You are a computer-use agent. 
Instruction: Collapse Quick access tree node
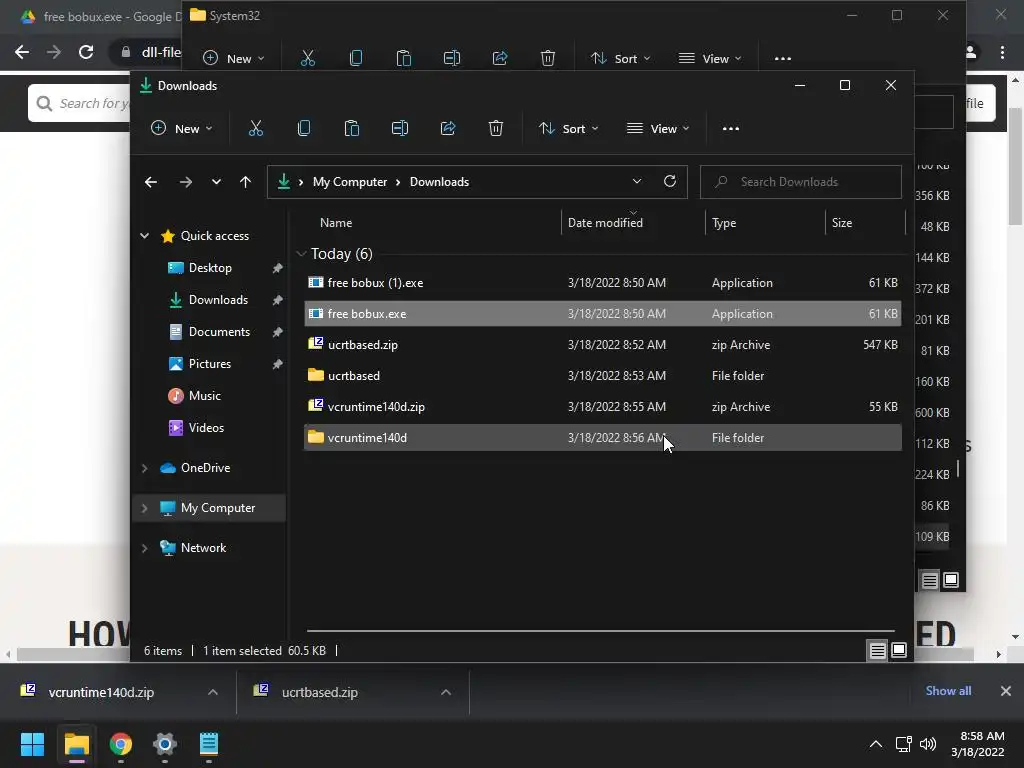pos(144,236)
